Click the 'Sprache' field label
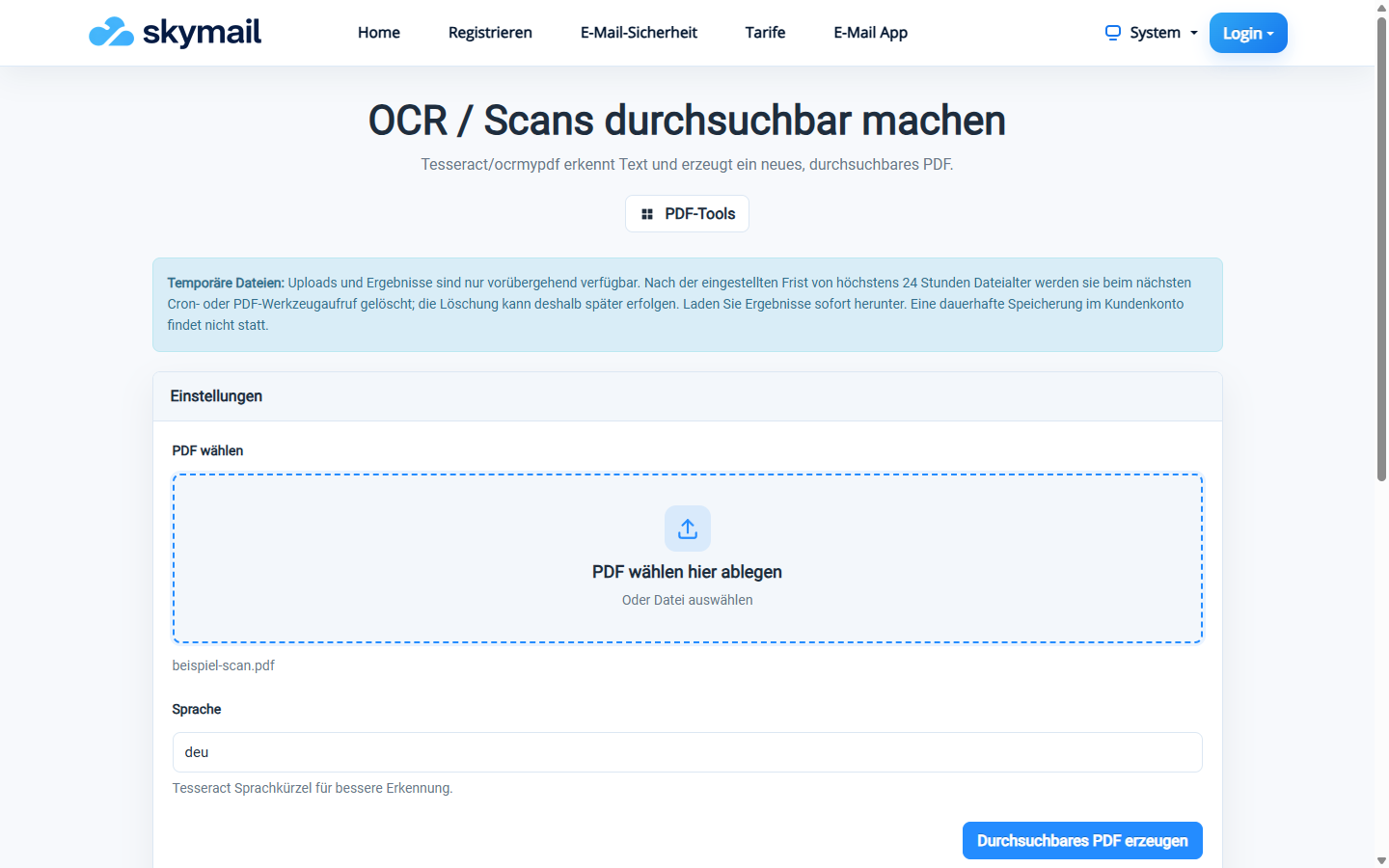The width and height of the screenshot is (1389, 868). [197, 709]
